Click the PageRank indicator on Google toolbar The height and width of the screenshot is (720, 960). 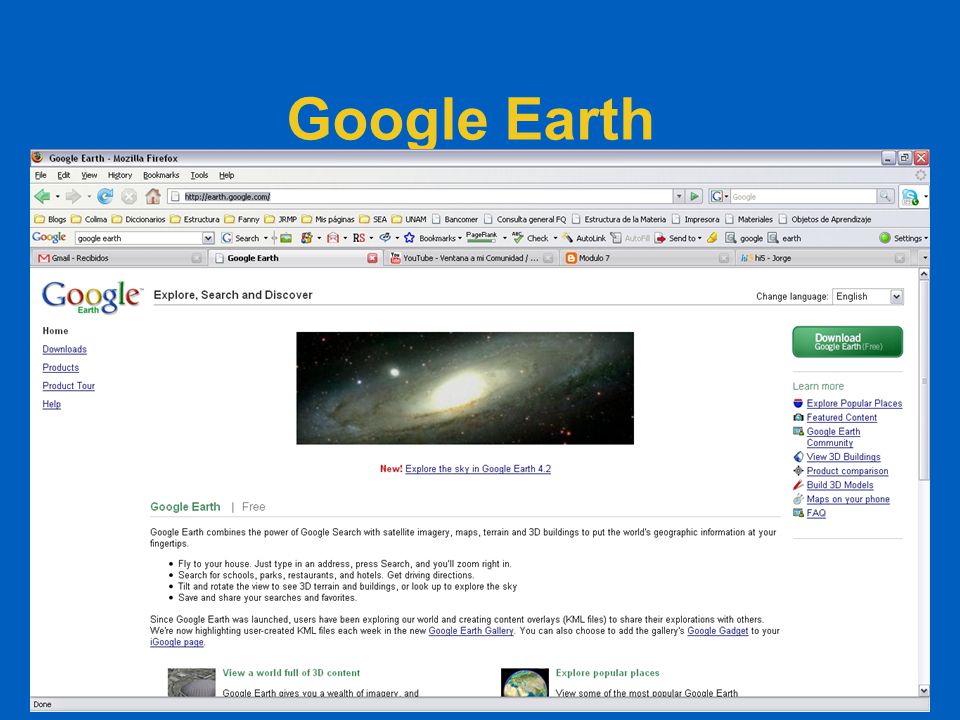coord(481,237)
